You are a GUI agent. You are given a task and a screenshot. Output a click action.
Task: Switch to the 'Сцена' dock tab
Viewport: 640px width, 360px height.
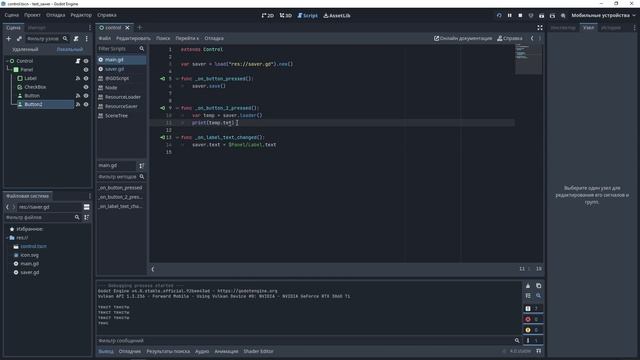[13, 28]
